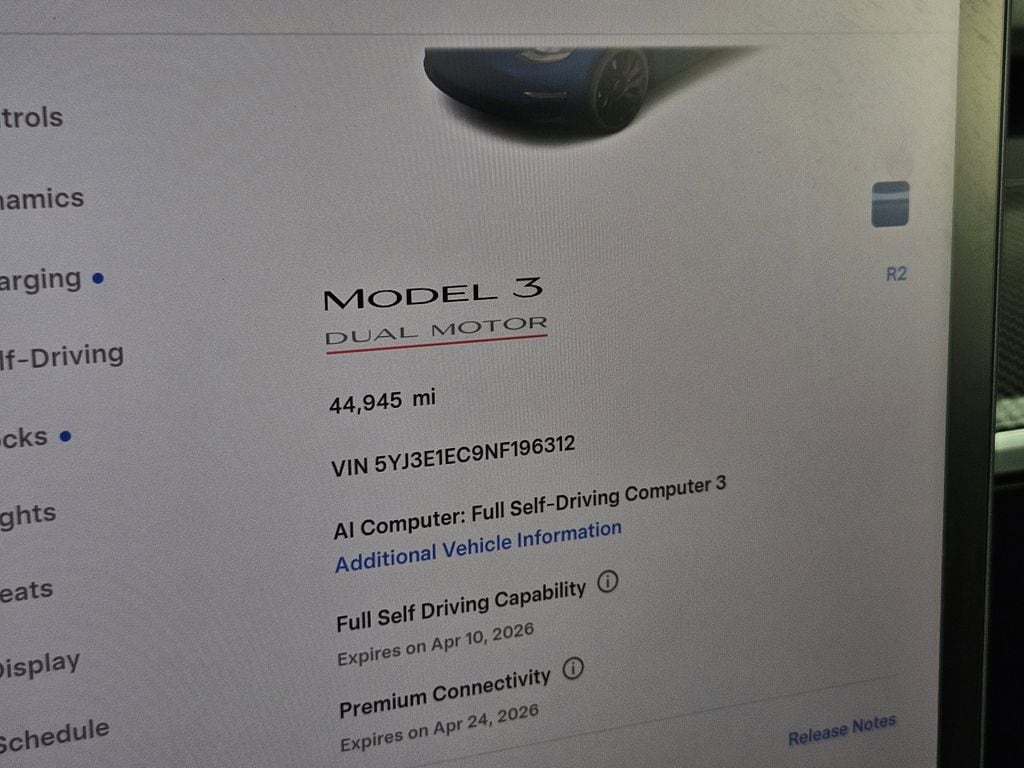Tap the blue dot next to Locks

tap(65, 436)
